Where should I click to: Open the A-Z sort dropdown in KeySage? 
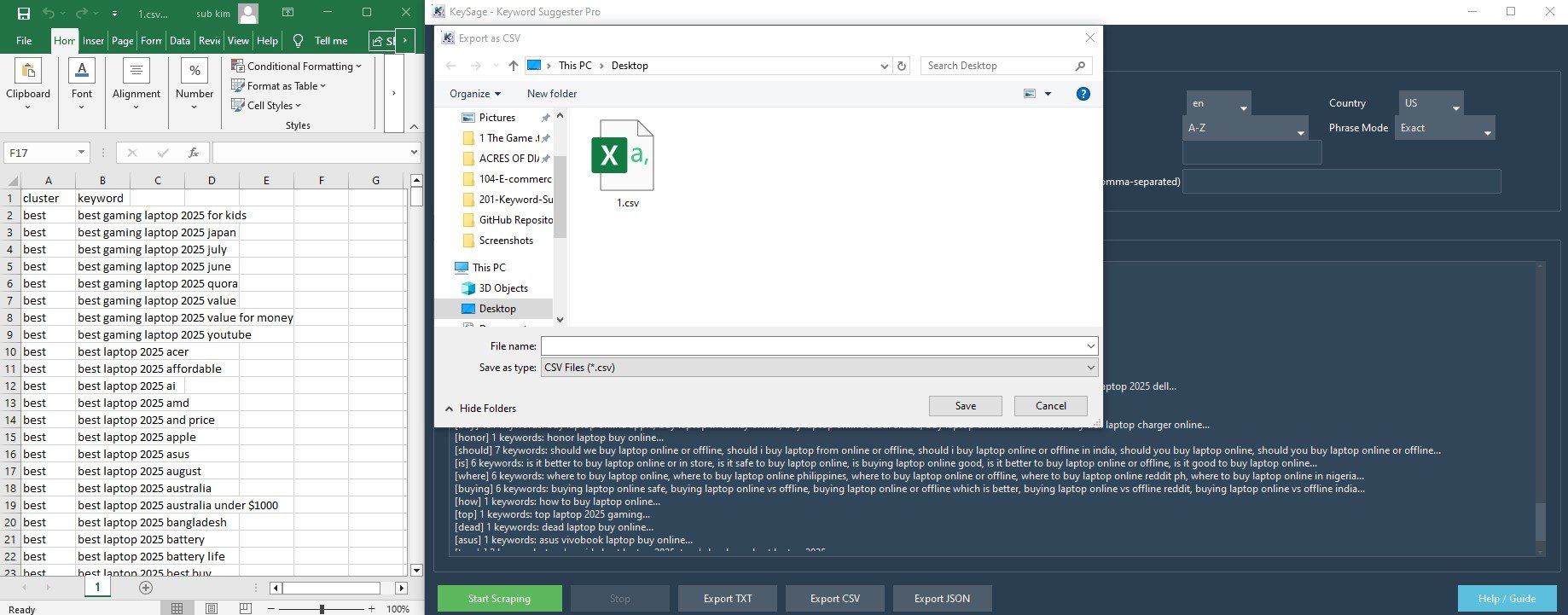click(1246, 128)
